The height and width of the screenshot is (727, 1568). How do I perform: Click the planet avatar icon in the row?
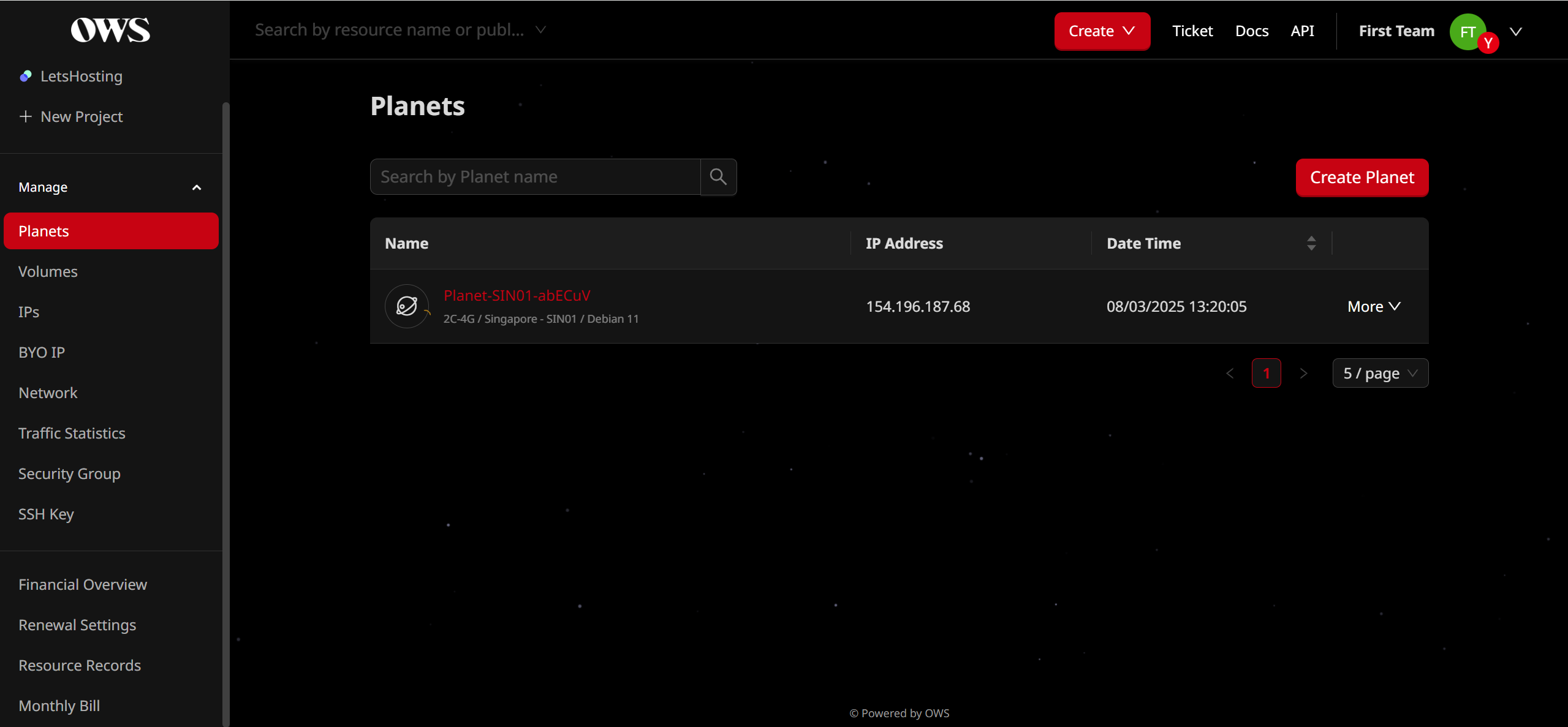point(407,306)
